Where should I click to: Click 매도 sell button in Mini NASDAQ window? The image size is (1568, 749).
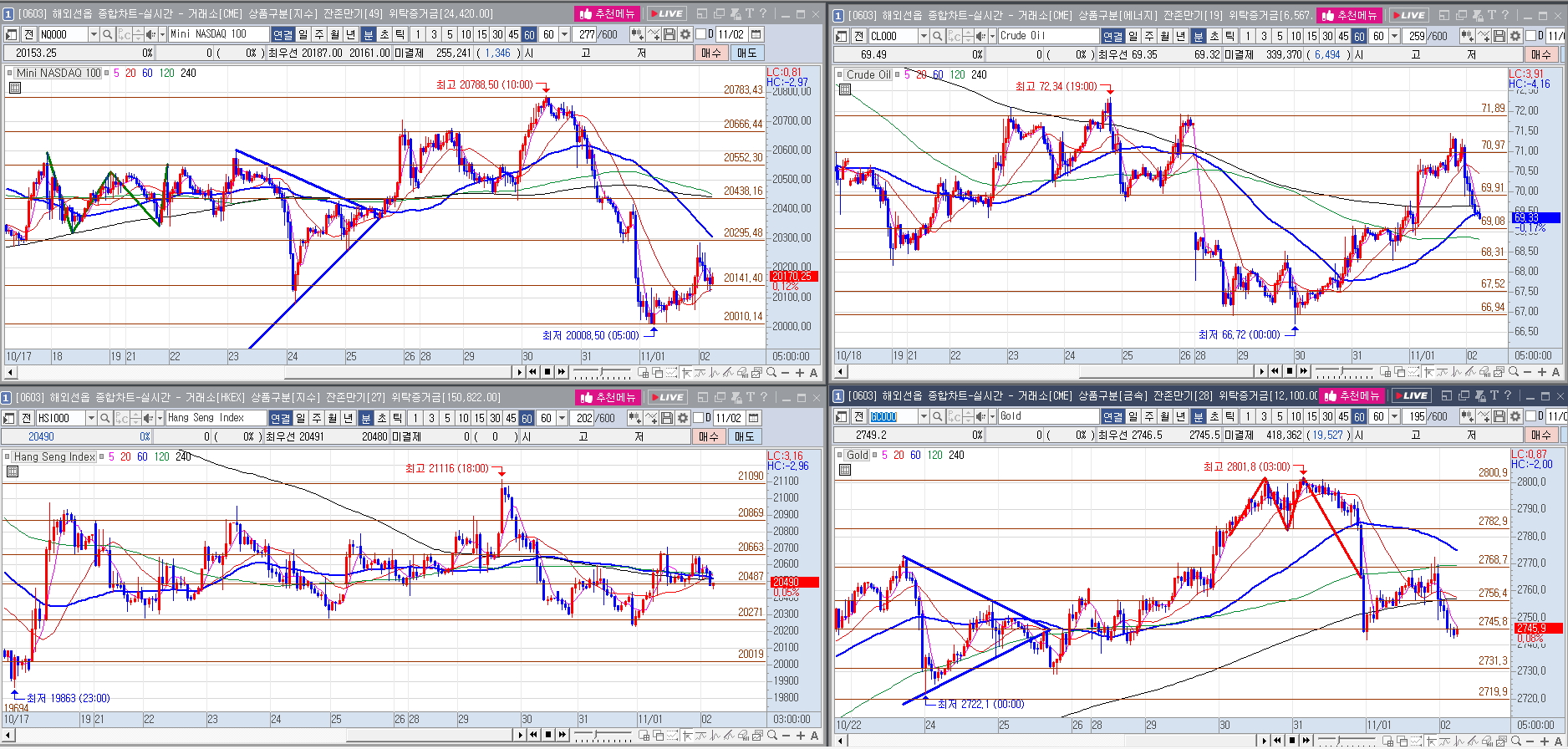point(746,53)
